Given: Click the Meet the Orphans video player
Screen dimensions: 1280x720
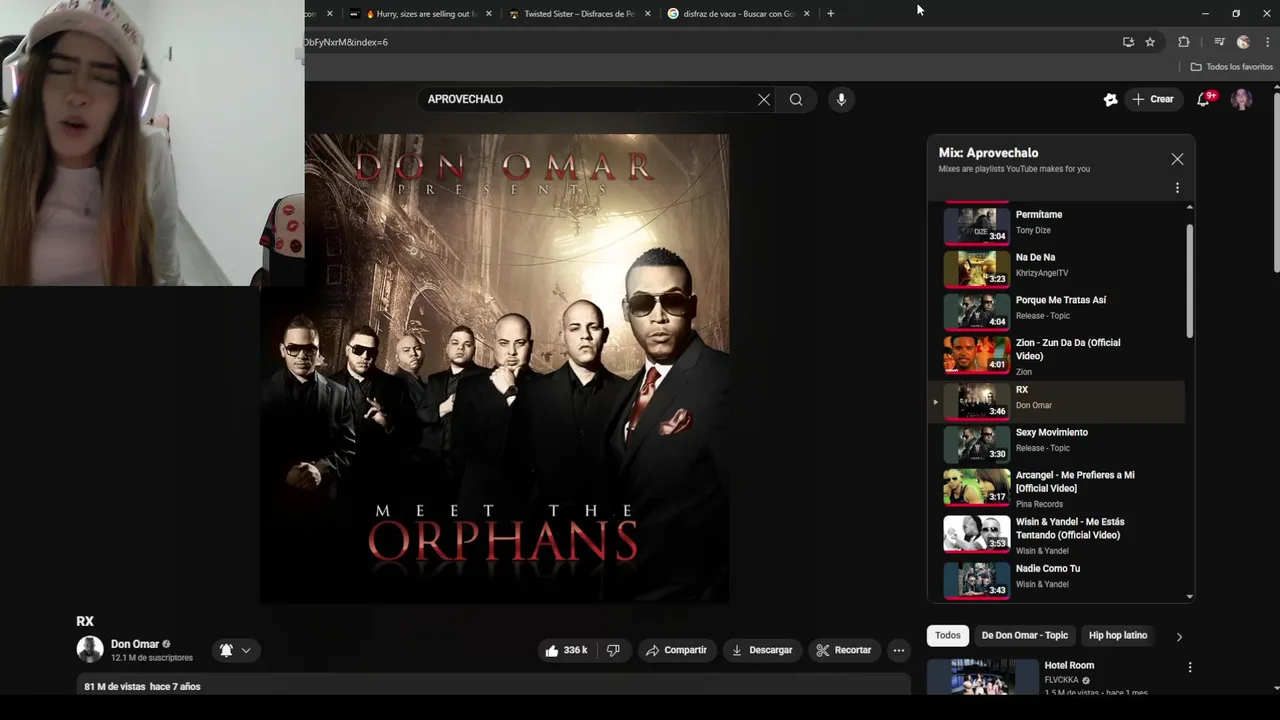Looking at the screenshot, I should coord(495,369).
